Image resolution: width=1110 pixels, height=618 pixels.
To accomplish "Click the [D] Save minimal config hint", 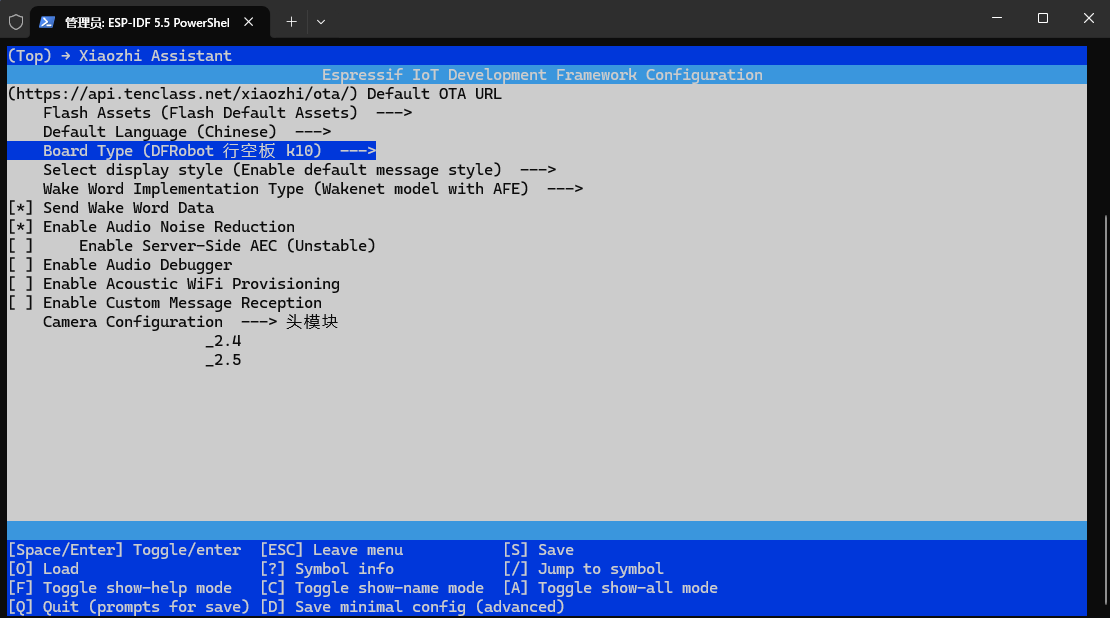I will (x=412, y=607).
